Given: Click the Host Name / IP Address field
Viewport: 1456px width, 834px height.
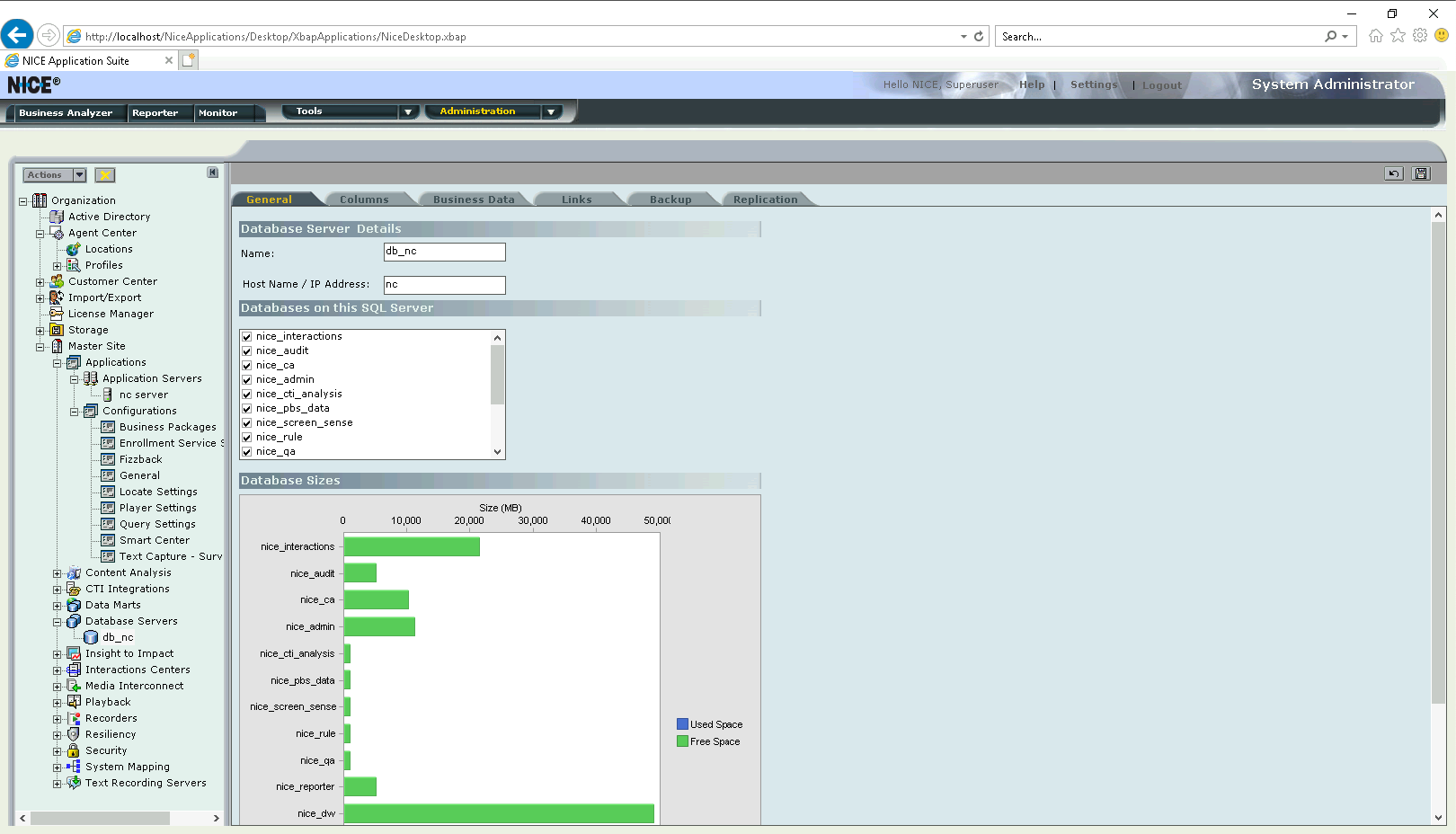Looking at the screenshot, I should click(x=444, y=285).
